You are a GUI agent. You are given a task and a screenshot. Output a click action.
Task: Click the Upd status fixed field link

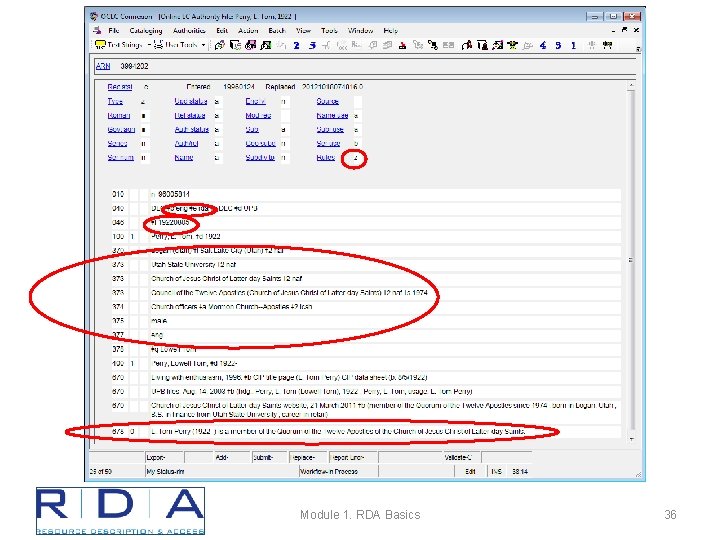coord(191,101)
